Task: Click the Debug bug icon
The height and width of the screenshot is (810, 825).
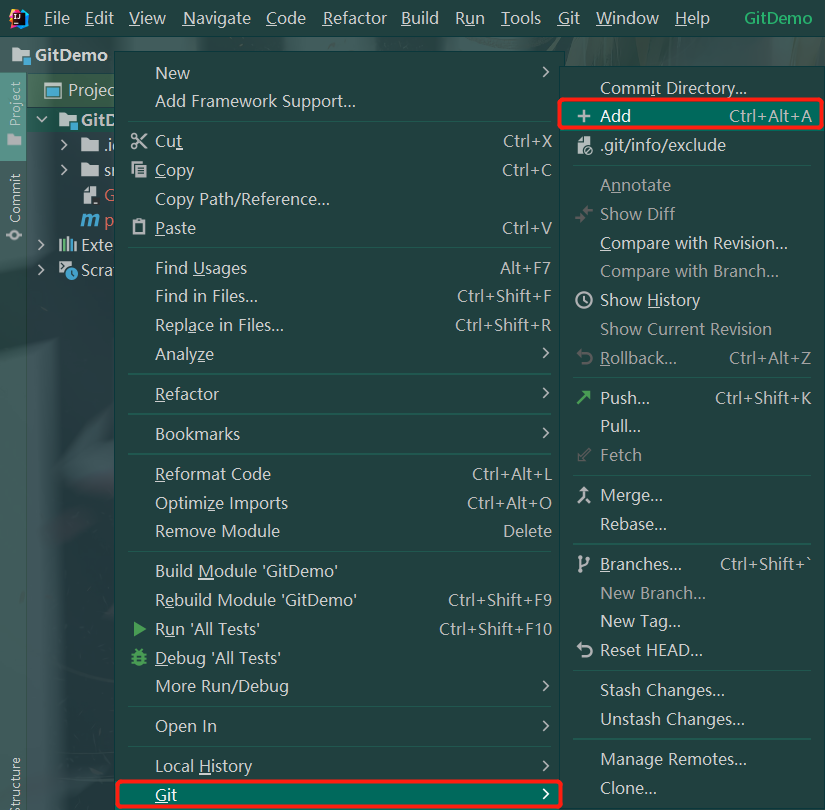Action: point(139,657)
